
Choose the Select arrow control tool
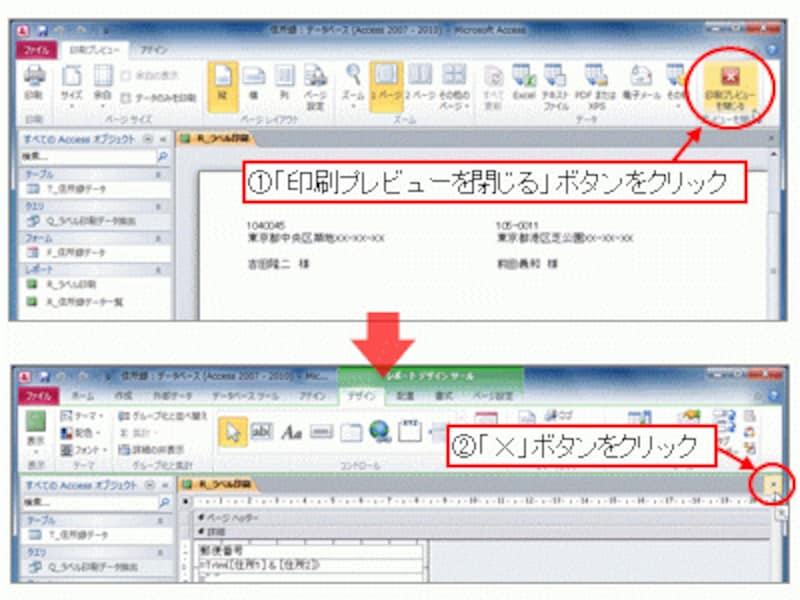(233, 433)
